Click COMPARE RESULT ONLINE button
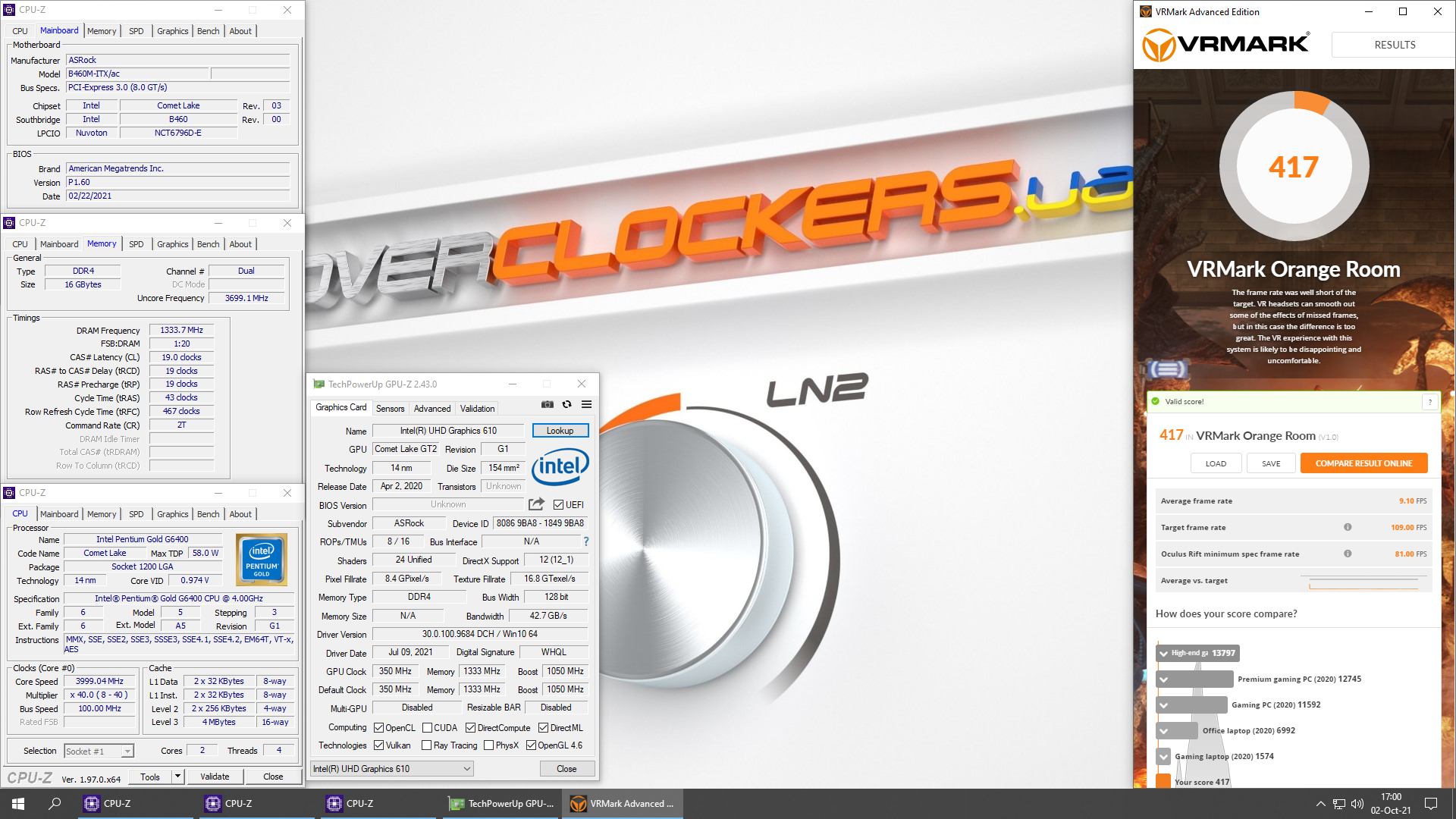1456x819 pixels. click(1363, 463)
